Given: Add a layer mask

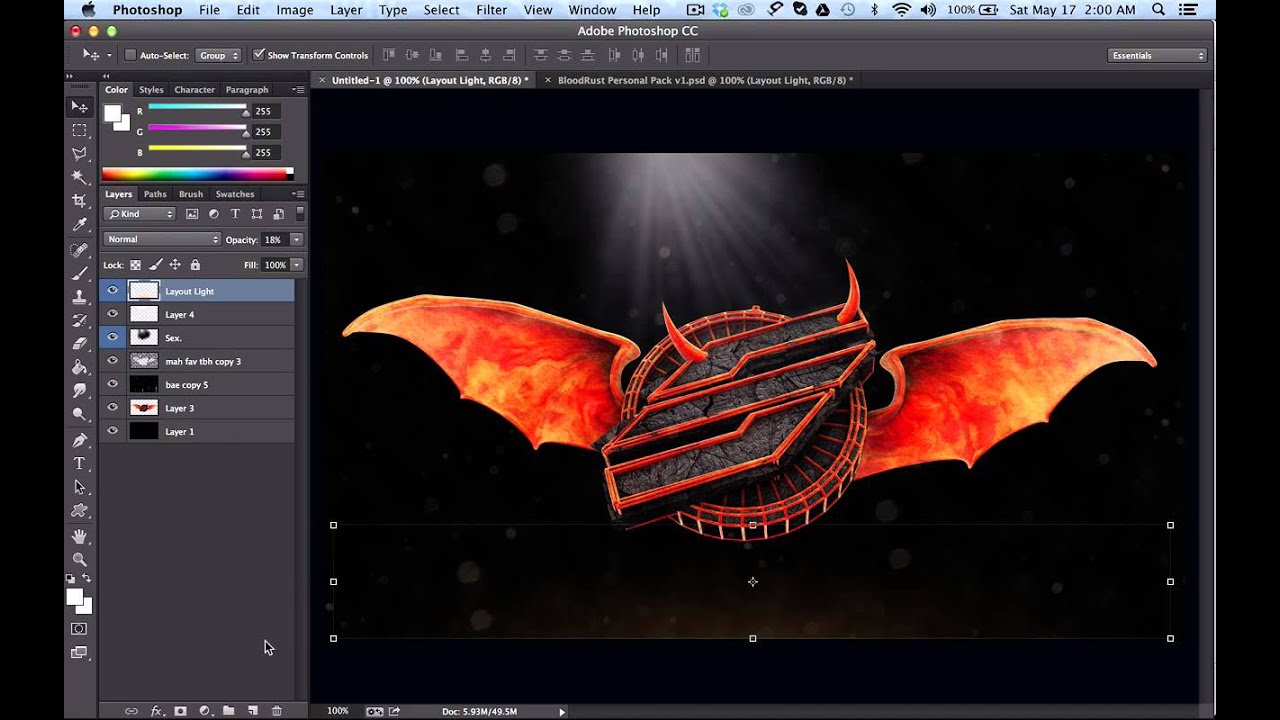Looking at the screenshot, I should click(181, 711).
